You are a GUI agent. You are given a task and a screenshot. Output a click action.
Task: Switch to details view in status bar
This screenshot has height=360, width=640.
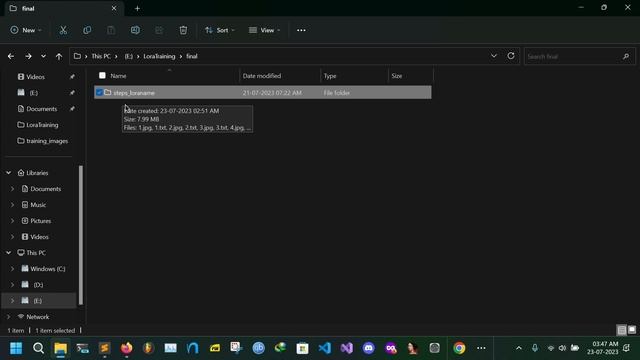tap(622, 330)
